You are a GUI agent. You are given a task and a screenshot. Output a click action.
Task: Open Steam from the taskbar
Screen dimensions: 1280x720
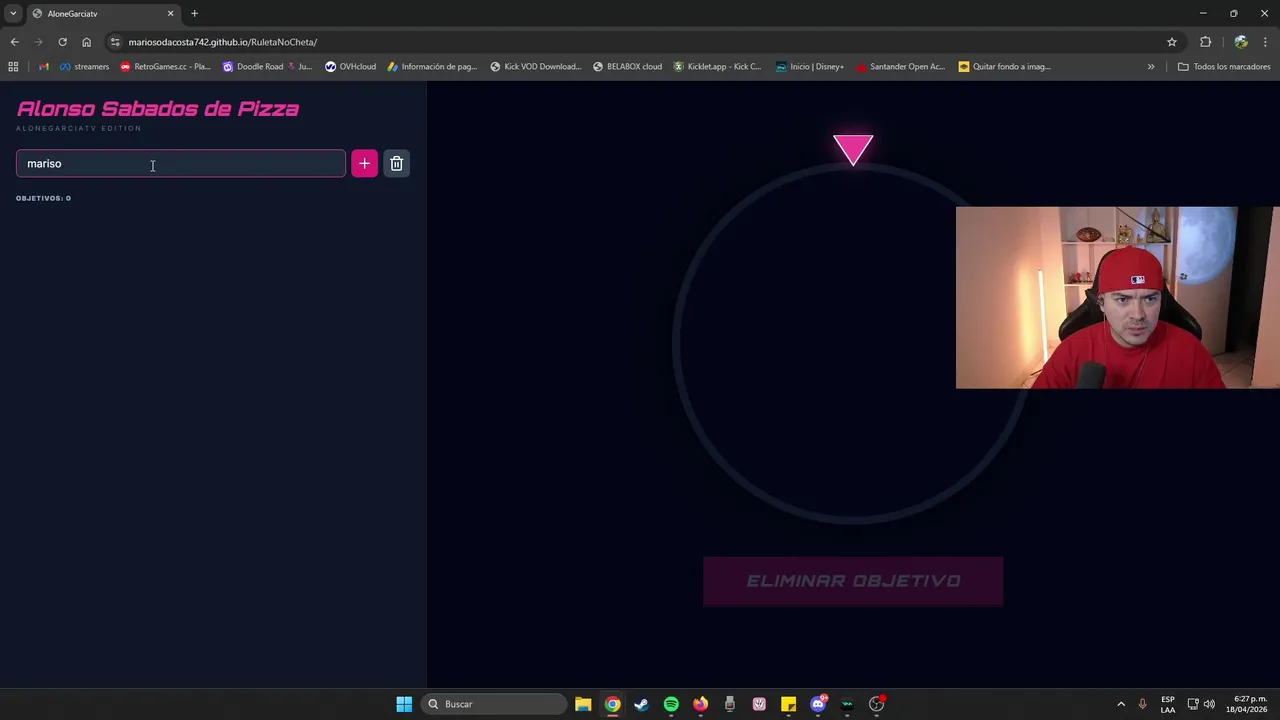(641, 704)
